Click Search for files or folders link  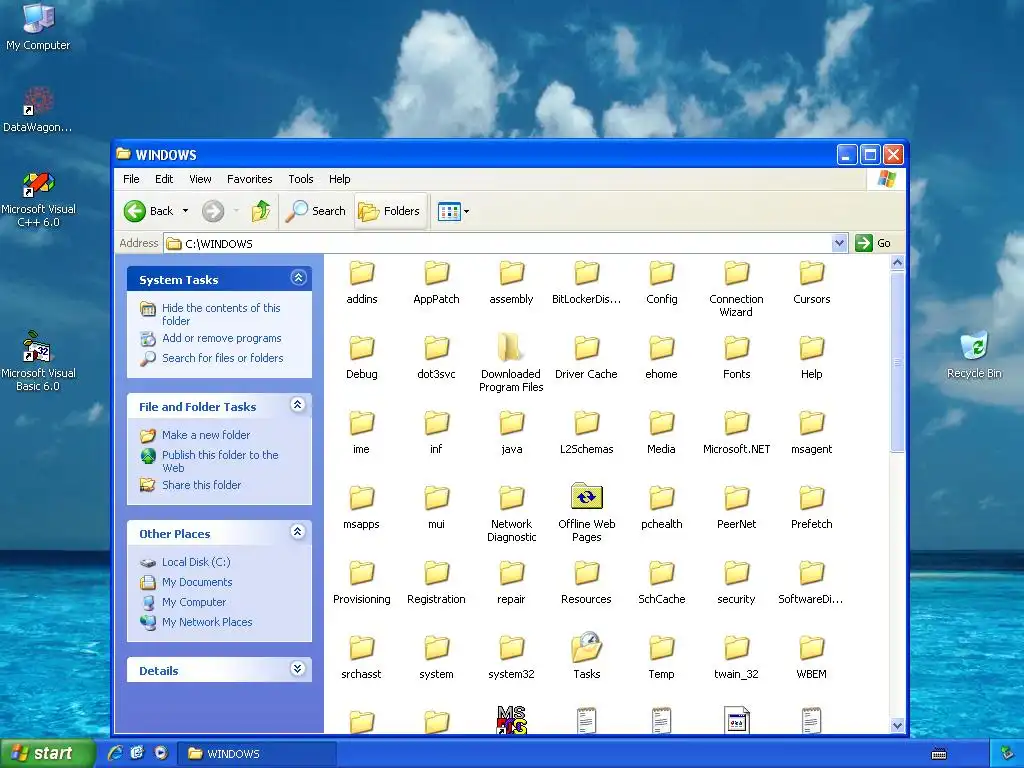pyautogui.click(x=223, y=358)
